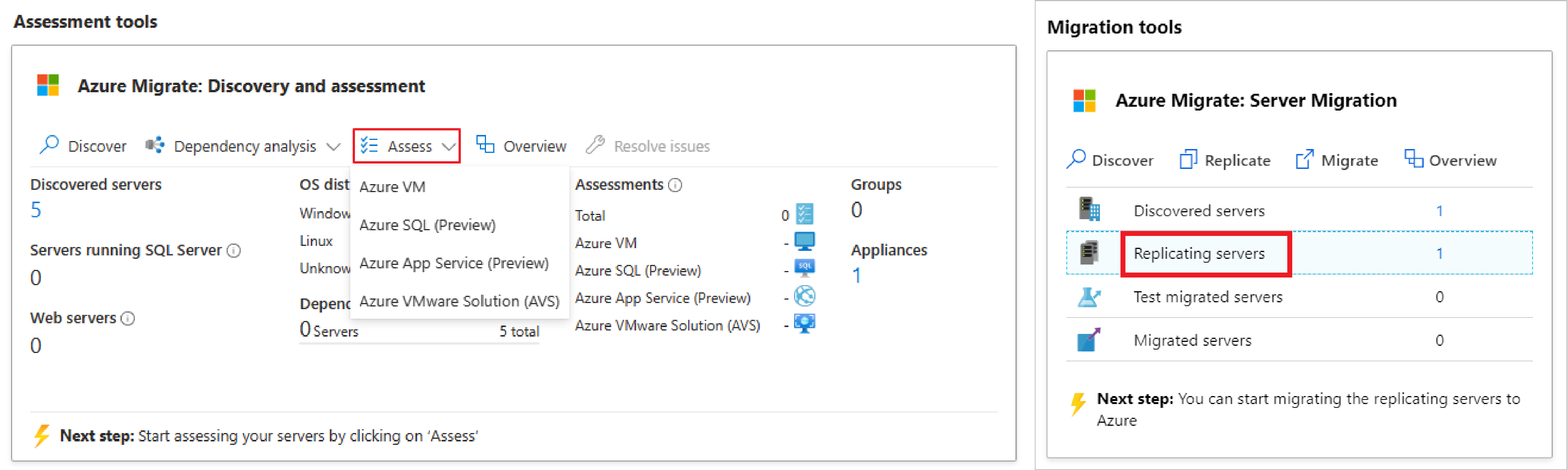Click the Linux label under OS distribution
The height and width of the screenshot is (470, 1568).
click(316, 241)
